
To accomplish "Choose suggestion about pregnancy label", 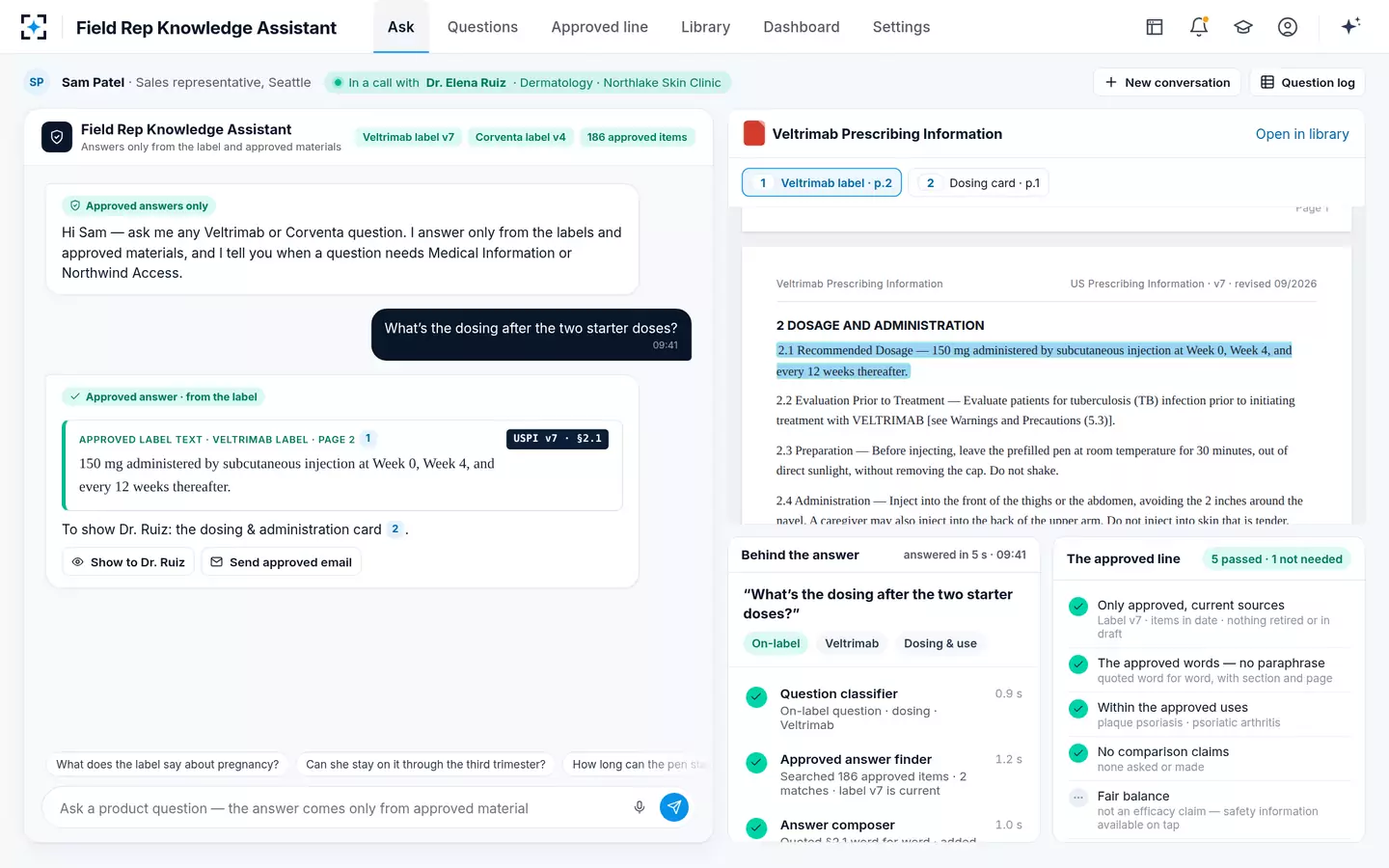I will tap(168, 765).
